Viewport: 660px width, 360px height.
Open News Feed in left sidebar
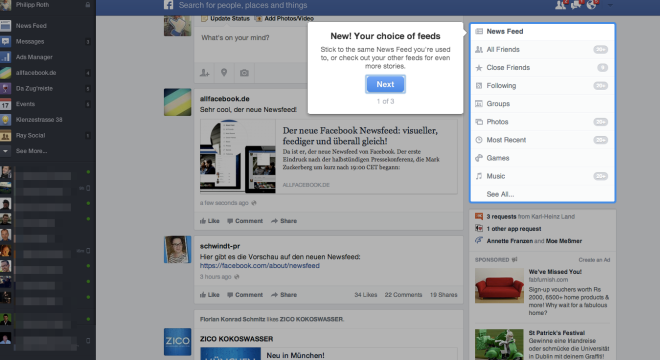pyautogui.click(x=31, y=26)
